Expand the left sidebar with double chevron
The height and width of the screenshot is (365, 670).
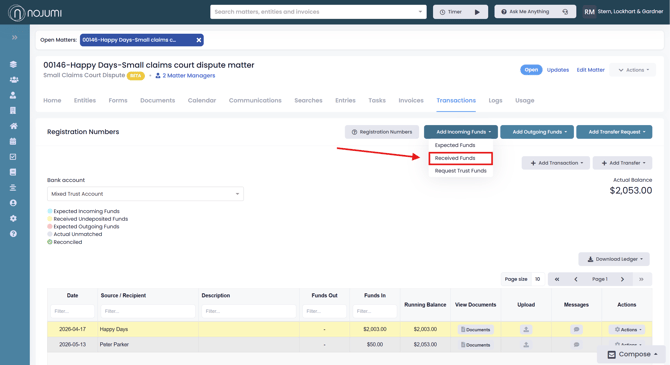pyautogui.click(x=14, y=38)
